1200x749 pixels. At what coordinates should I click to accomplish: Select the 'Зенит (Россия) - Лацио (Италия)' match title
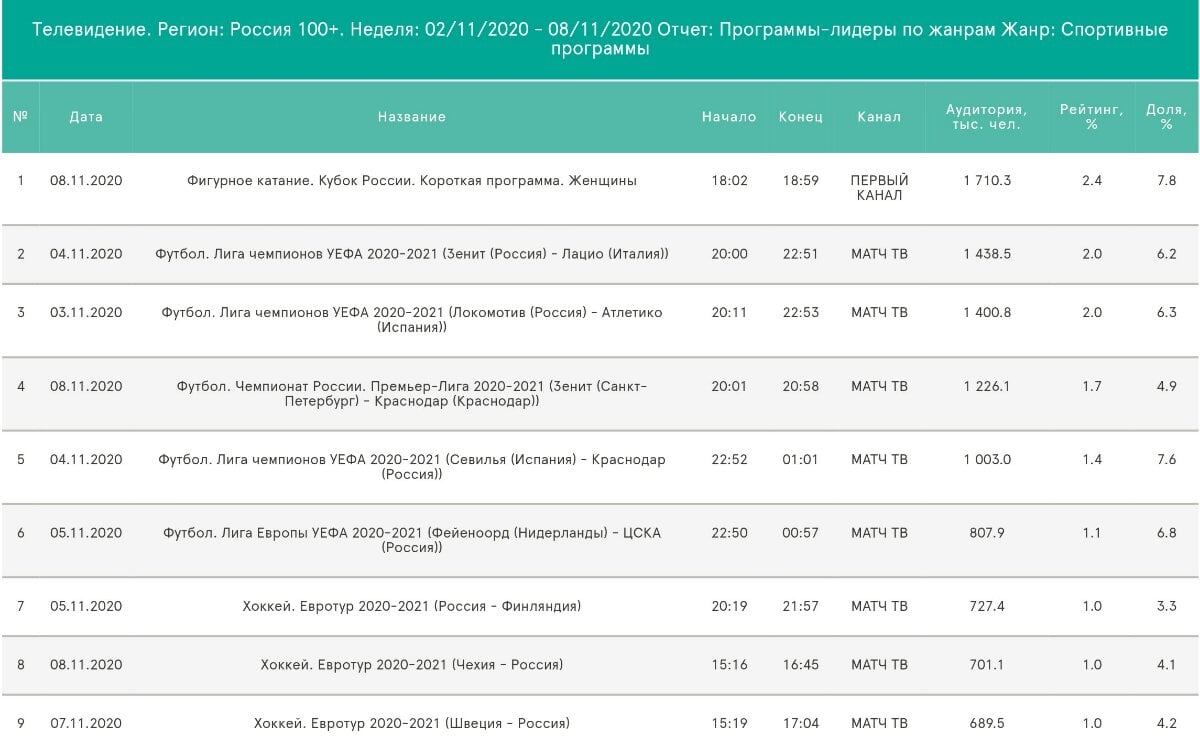(x=412, y=254)
